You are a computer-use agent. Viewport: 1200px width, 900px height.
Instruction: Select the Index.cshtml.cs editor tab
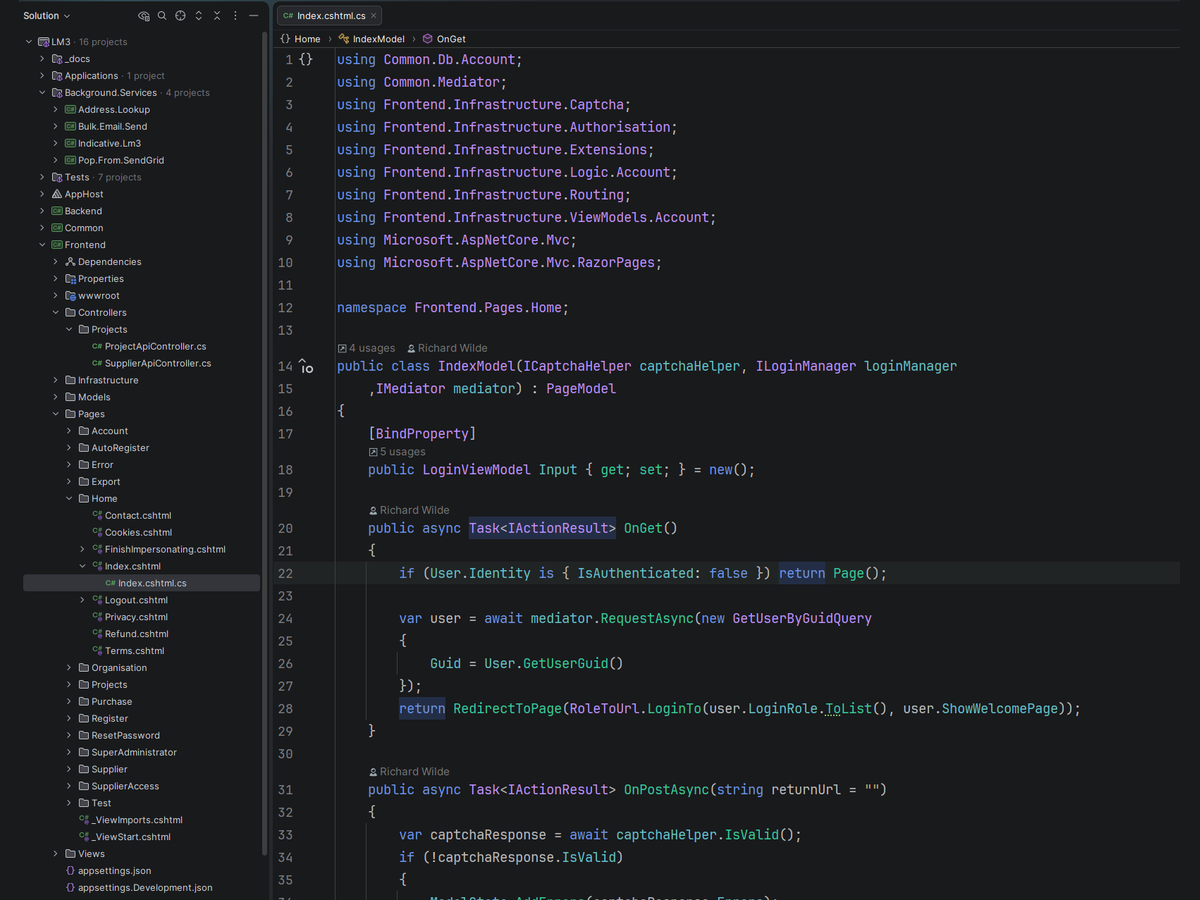pyautogui.click(x=329, y=16)
